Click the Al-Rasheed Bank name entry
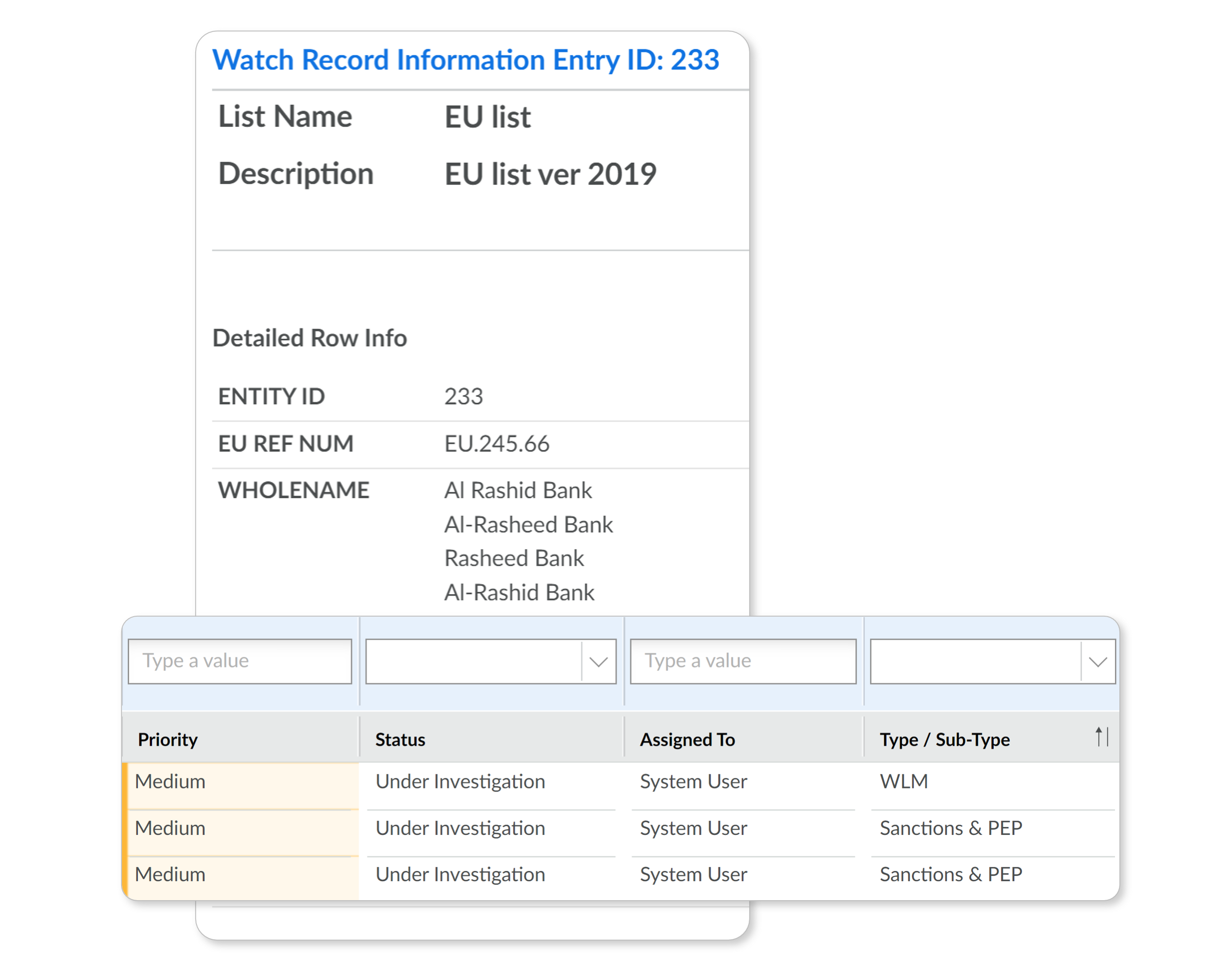The width and height of the screenshot is (1225, 980). pos(528,524)
